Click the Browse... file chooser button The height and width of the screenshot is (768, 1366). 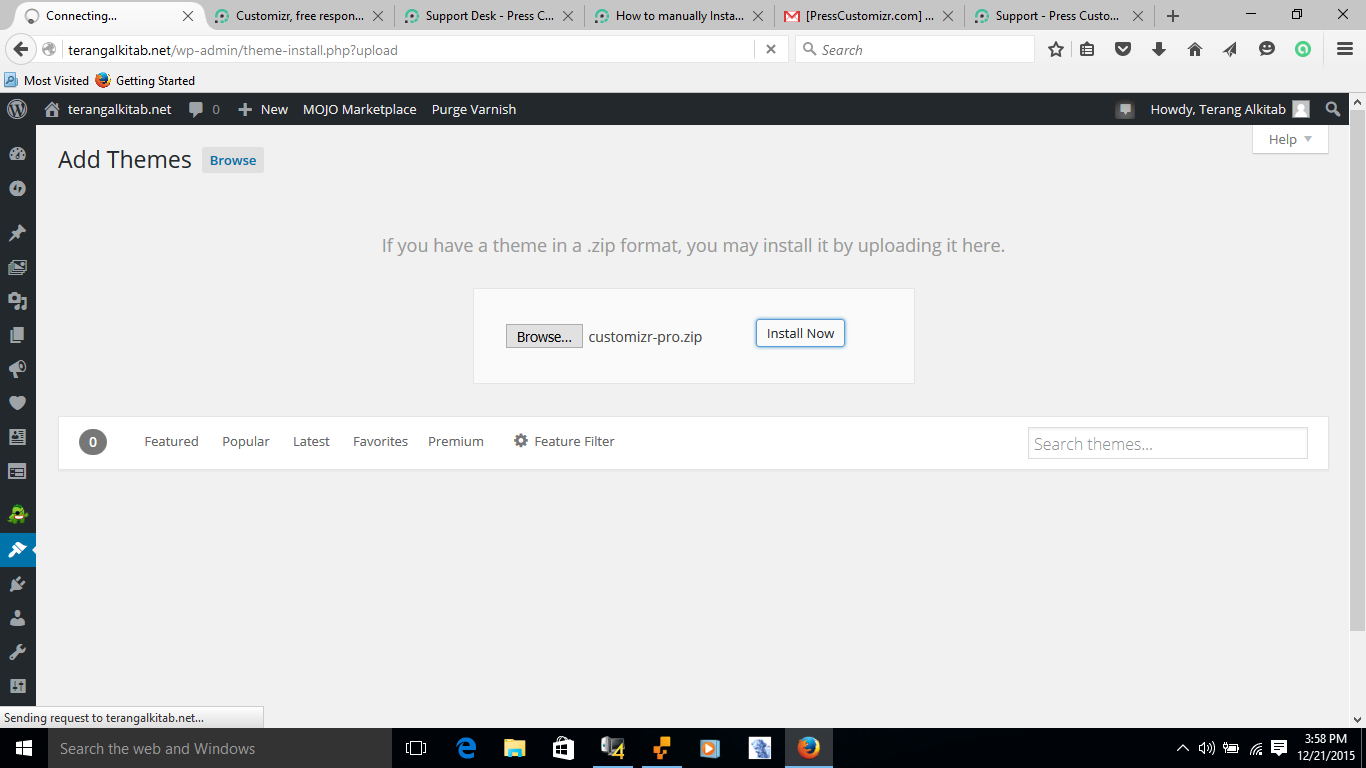pos(544,337)
